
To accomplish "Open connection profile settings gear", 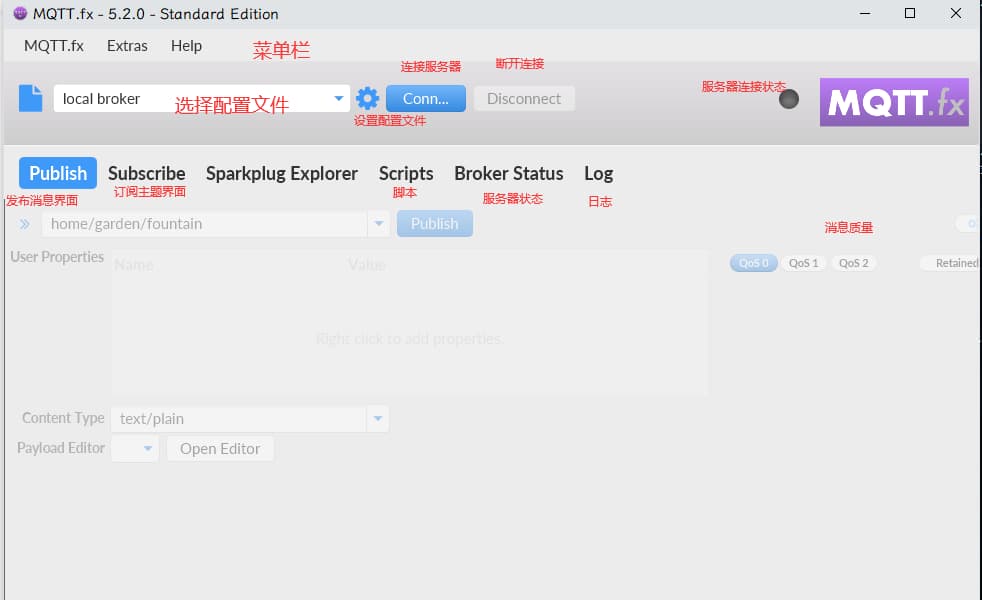I will click(x=367, y=98).
